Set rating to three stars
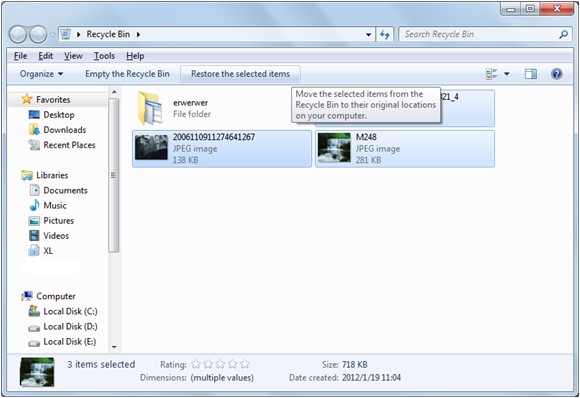The width and height of the screenshot is (580, 398). [x=220, y=365]
